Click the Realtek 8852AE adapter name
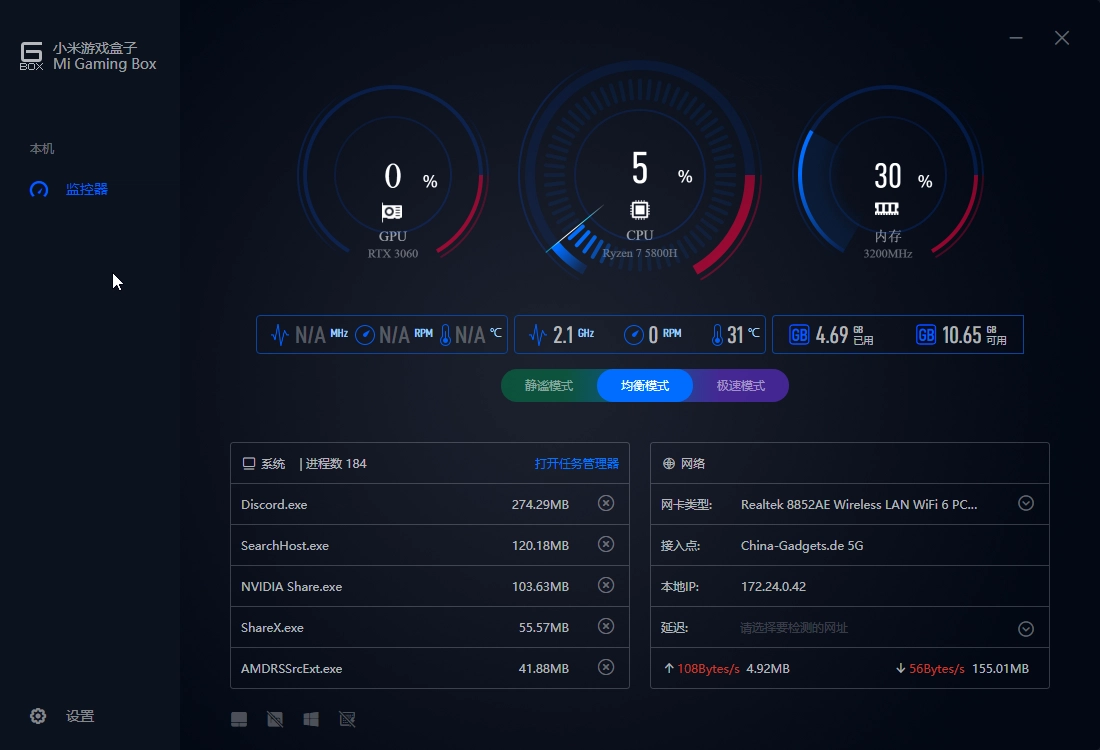Screen dimensions: 1100x750 pyautogui.click(x=859, y=504)
